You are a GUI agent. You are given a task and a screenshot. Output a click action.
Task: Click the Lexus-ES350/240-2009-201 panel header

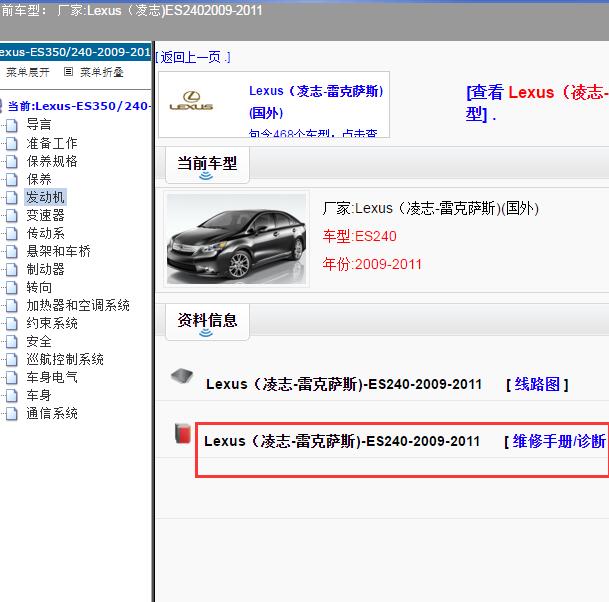(75, 52)
